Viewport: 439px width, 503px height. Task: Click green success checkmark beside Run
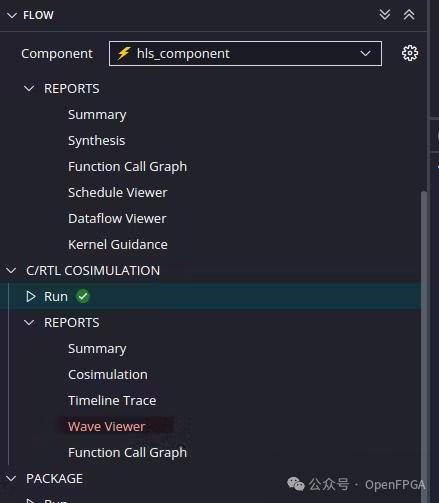click(x=83, y=296)
